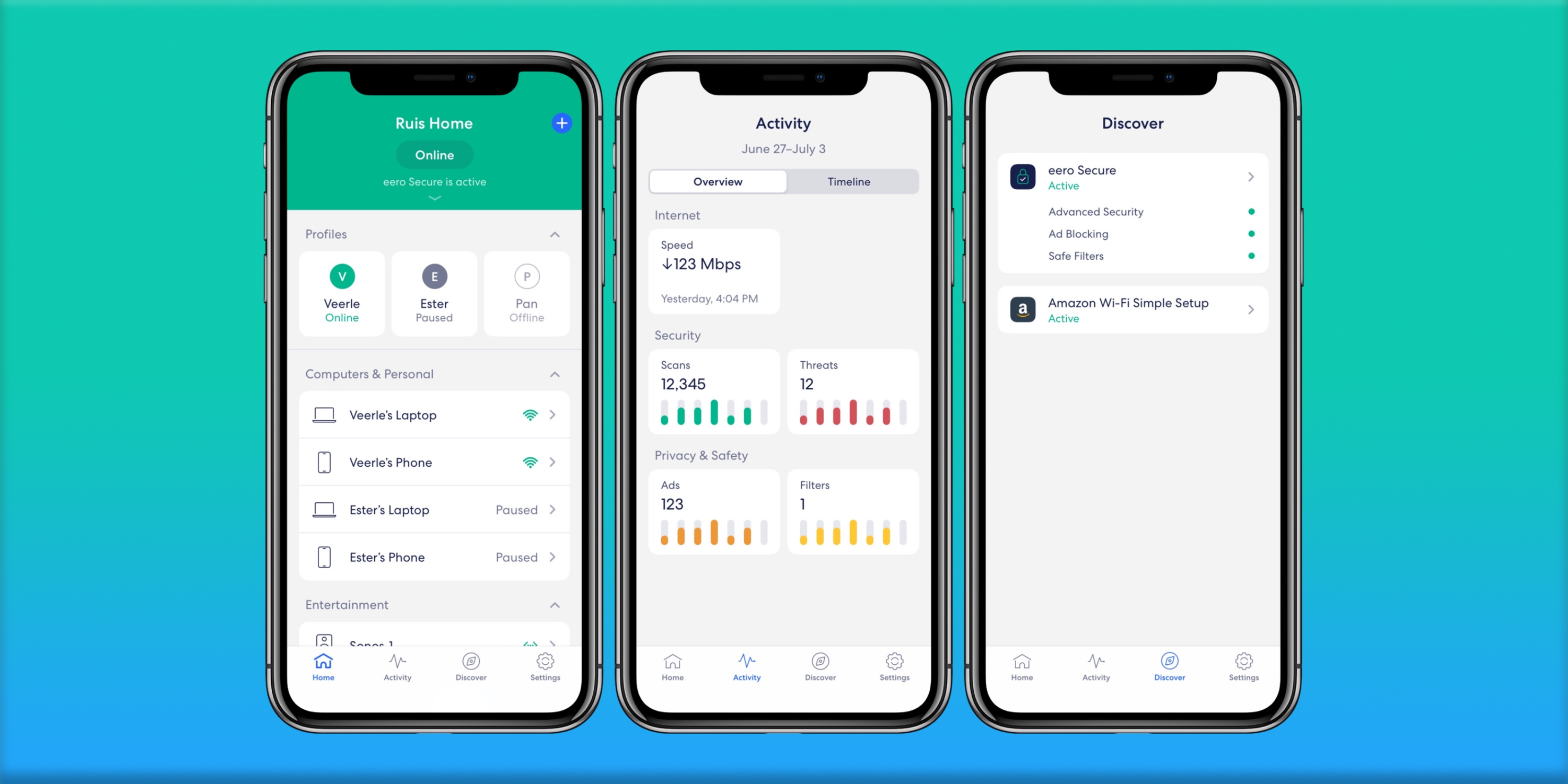
Task: Switch to the Timeline tab in Activity
Action: tap(849, 181)
